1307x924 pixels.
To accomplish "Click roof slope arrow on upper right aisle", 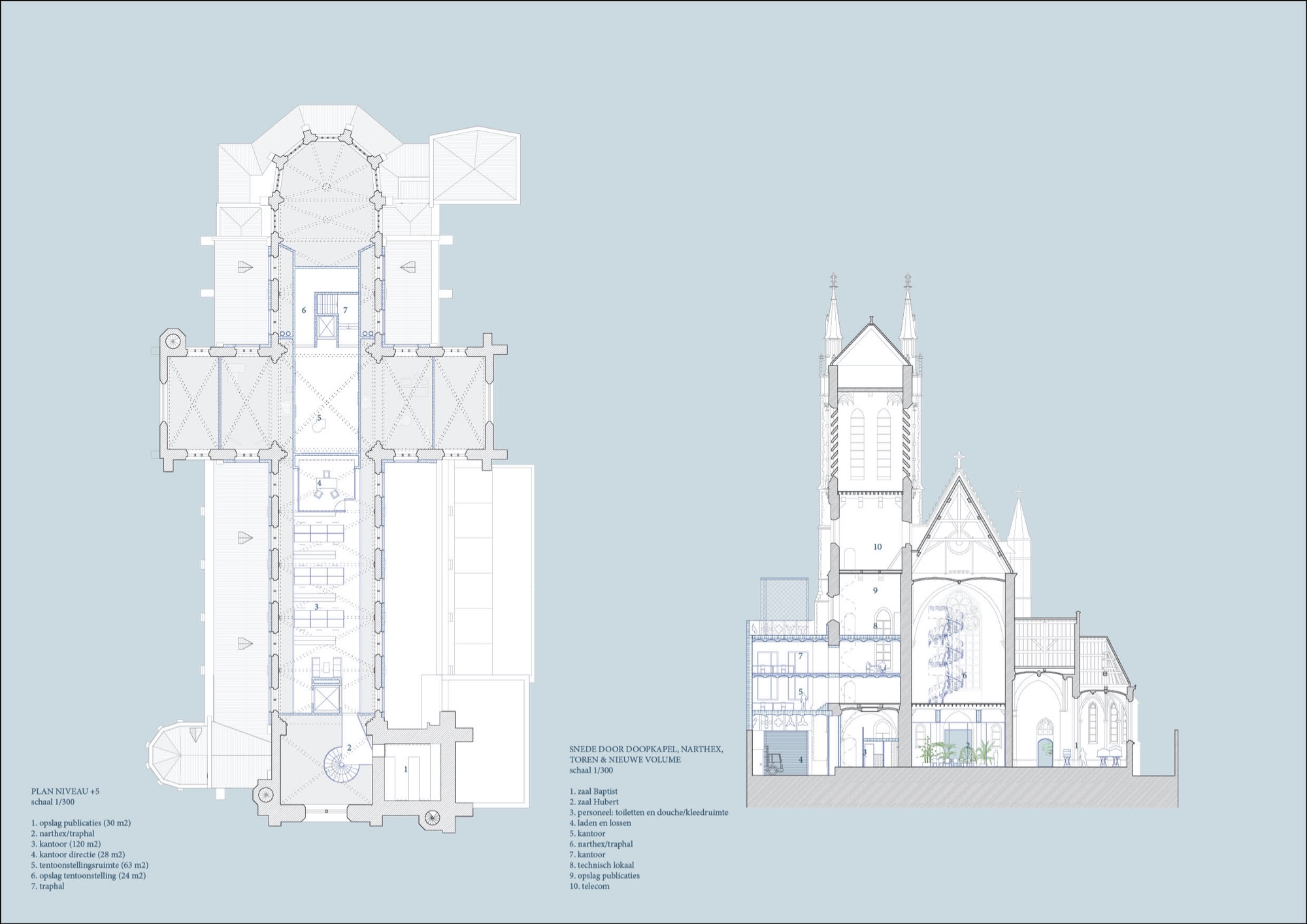I will point(408,267).
